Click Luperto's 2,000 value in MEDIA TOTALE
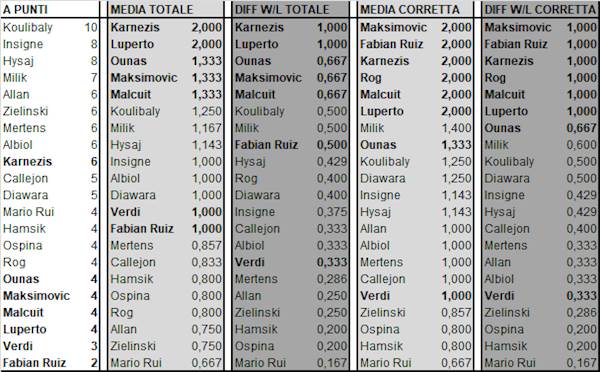Image resolution: width=600 pixels, height=372 pixels. [x=207, y=44]
